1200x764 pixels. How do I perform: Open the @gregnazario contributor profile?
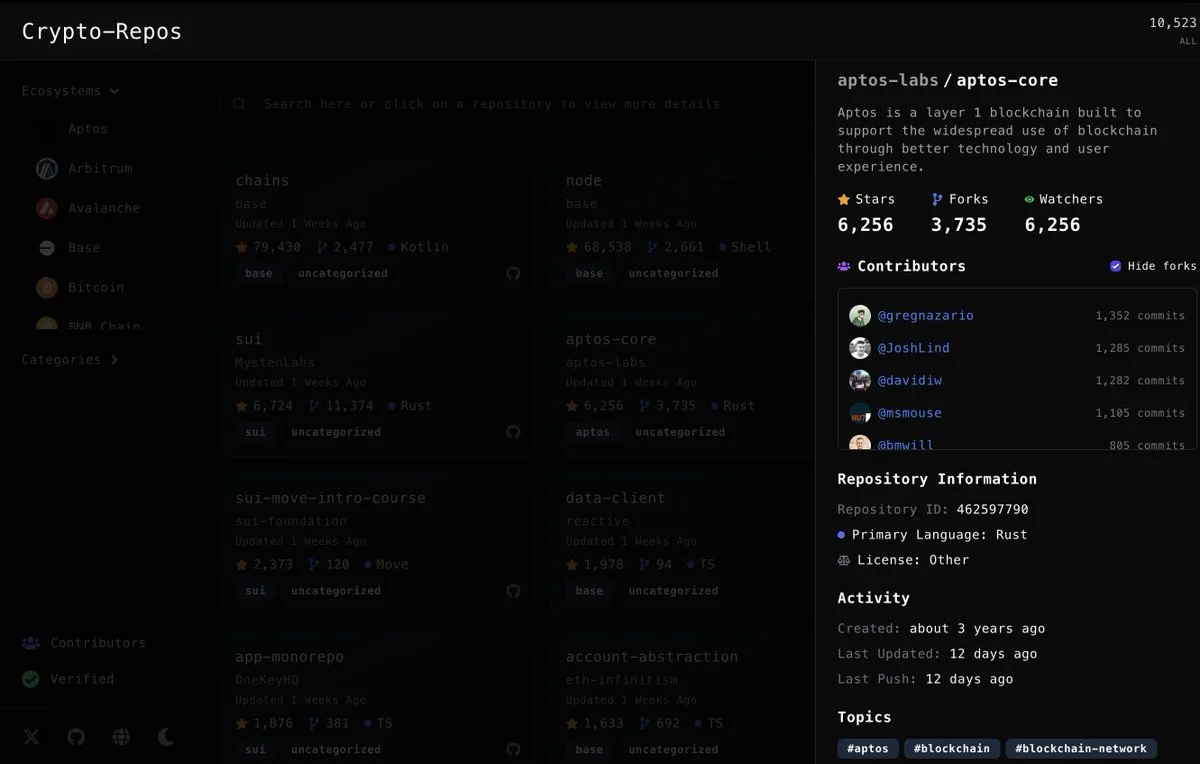click(925, 315)
